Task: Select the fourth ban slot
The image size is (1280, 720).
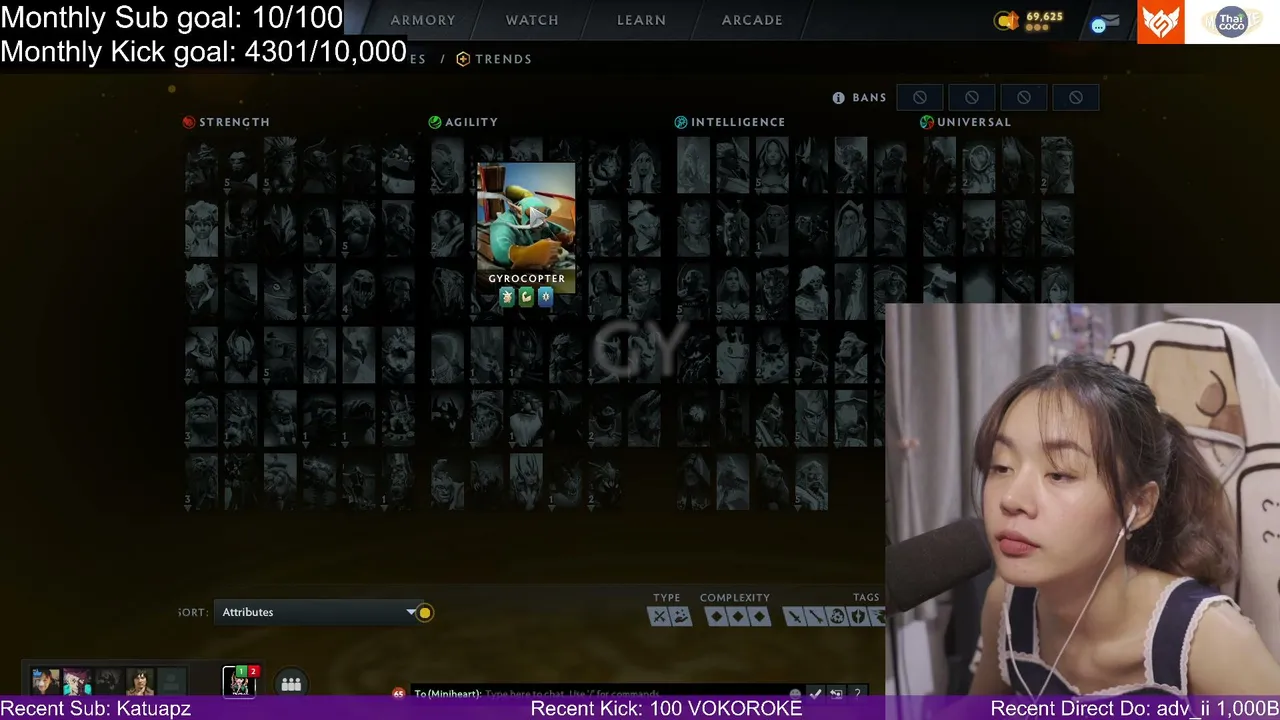Action: 1076,98
